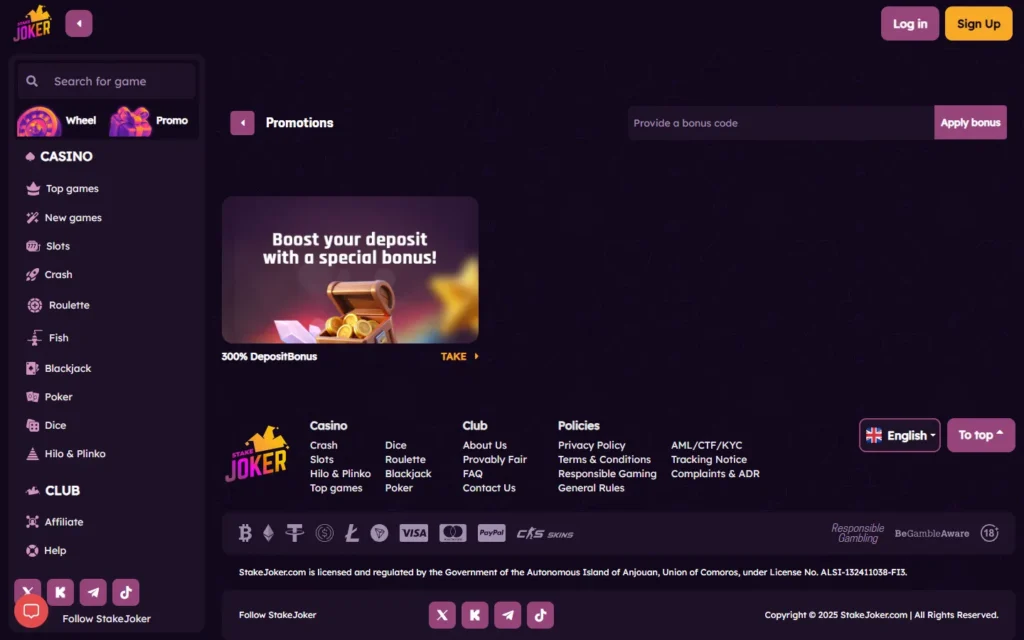Click the Visa payment icon
The width and height of the screenshot is (1024, 640).
(414, 534)
